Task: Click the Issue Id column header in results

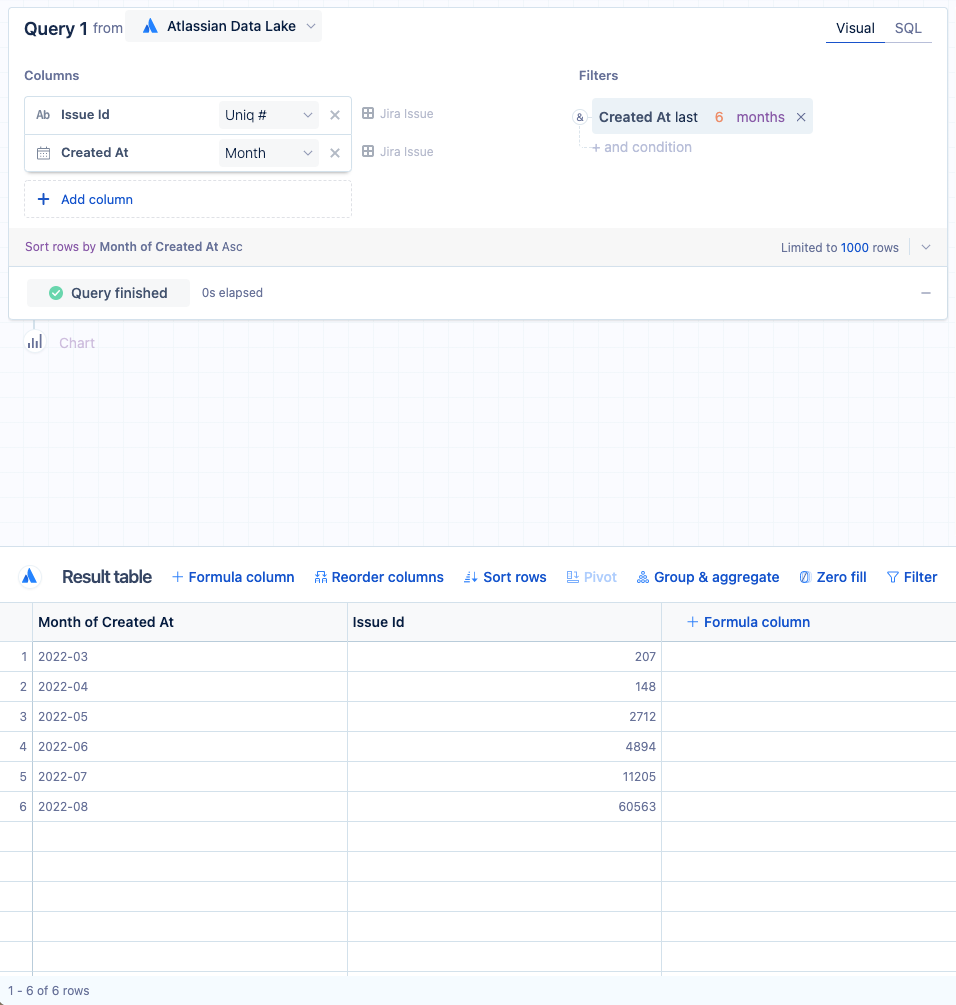Action: 504,622
